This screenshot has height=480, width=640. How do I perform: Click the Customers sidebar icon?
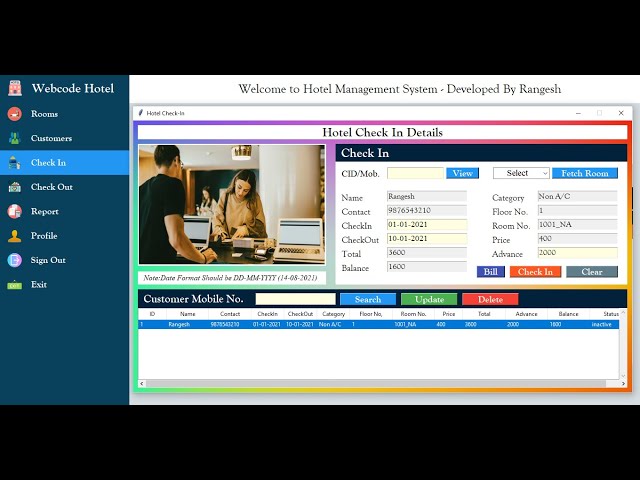click(15, 138)
